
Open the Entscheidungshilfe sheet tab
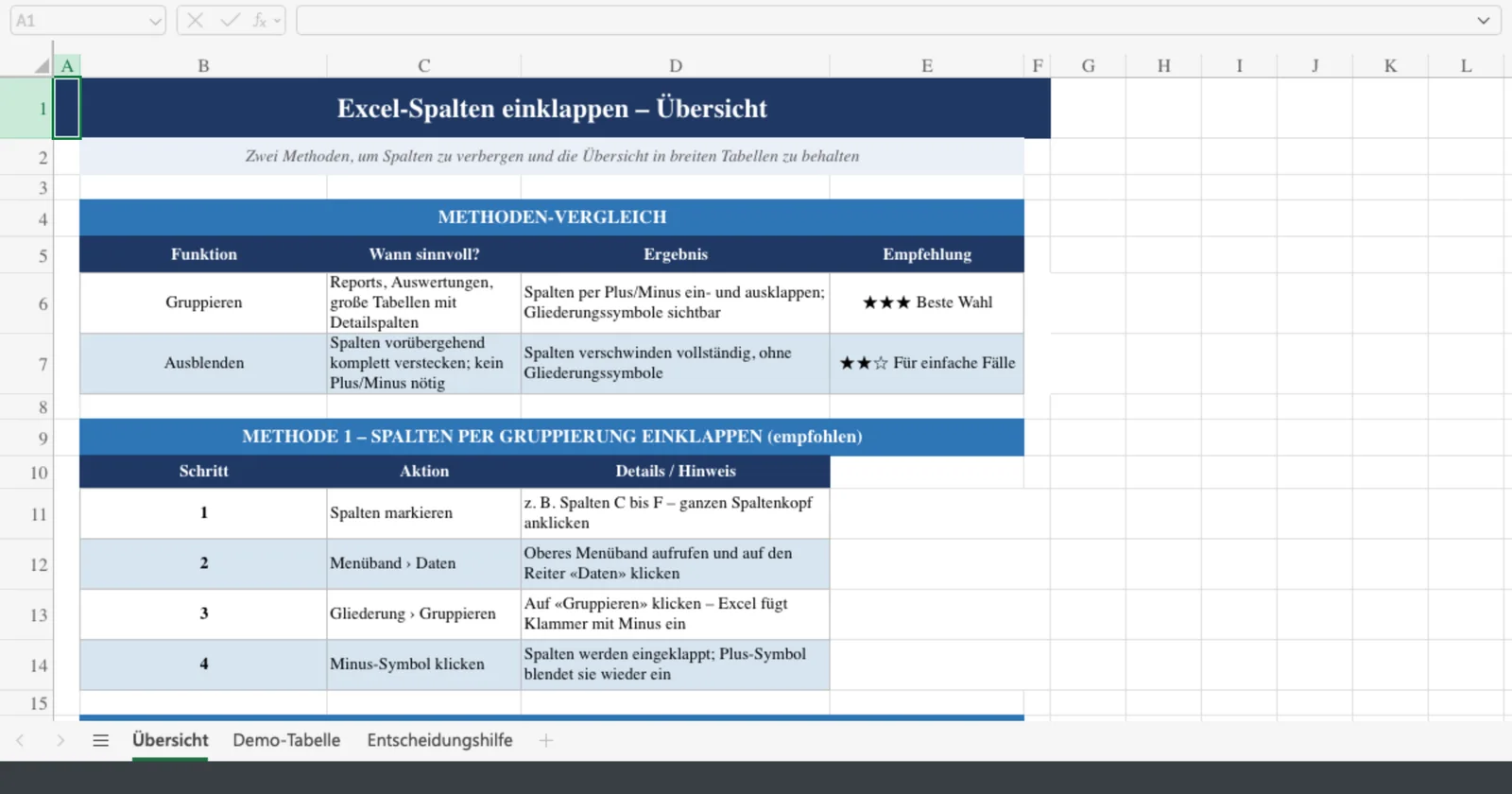(x=439, y=740)
